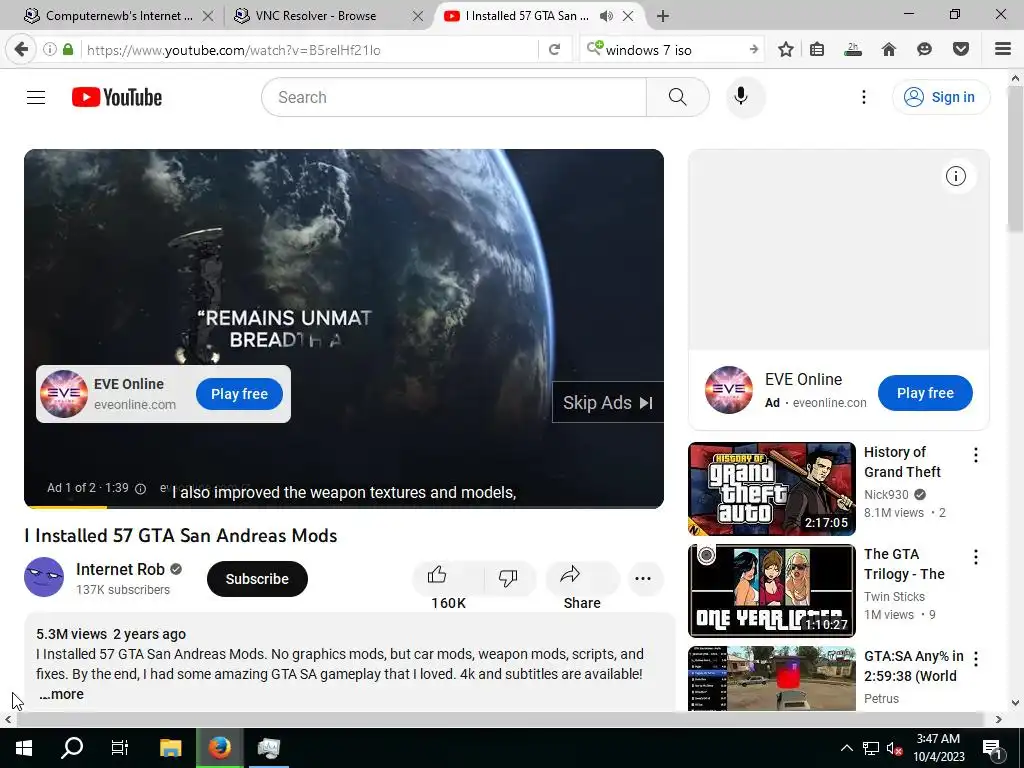Go back with the browser back arrow
1024x768 pixels.
(x=21, y=50)
